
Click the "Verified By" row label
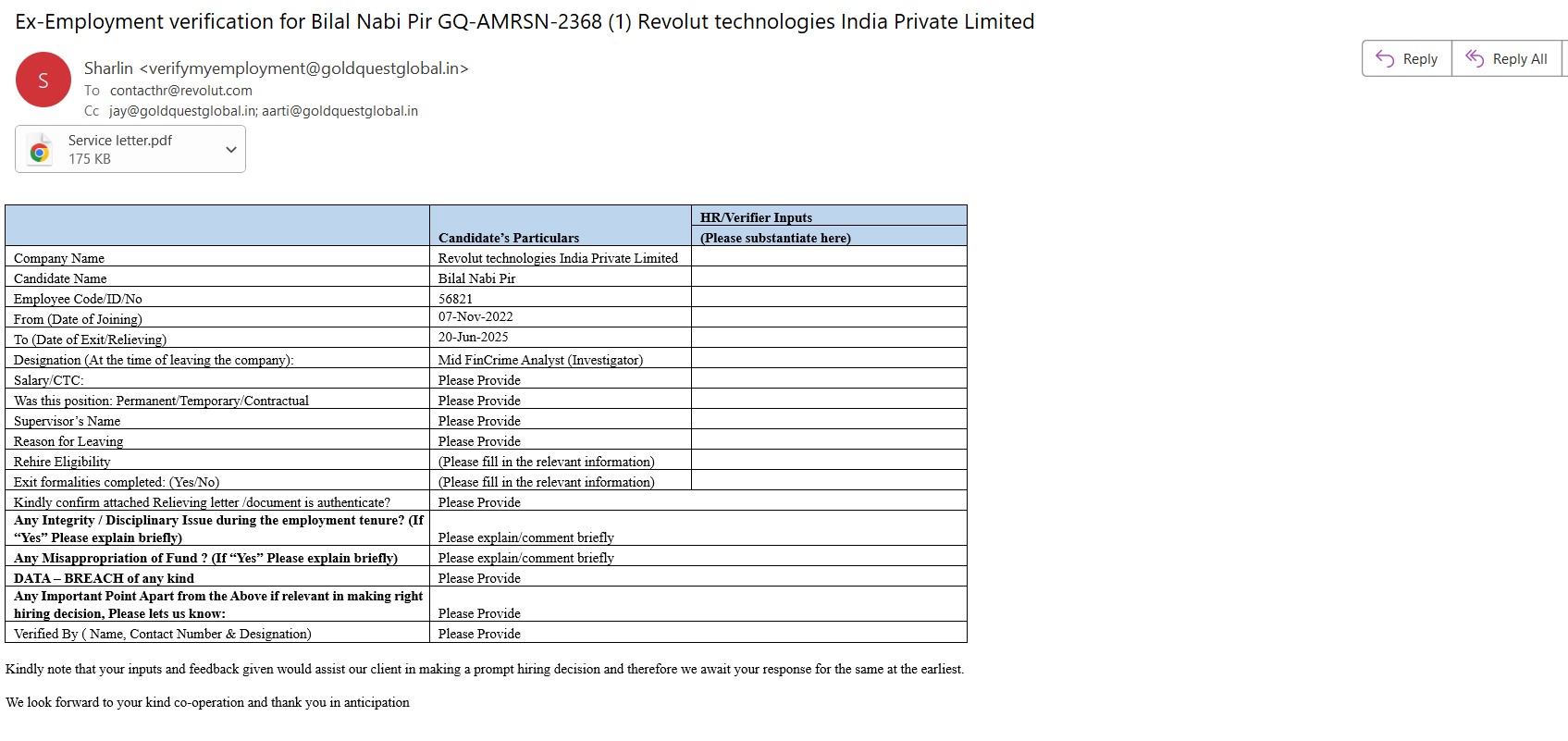[163, 634]
